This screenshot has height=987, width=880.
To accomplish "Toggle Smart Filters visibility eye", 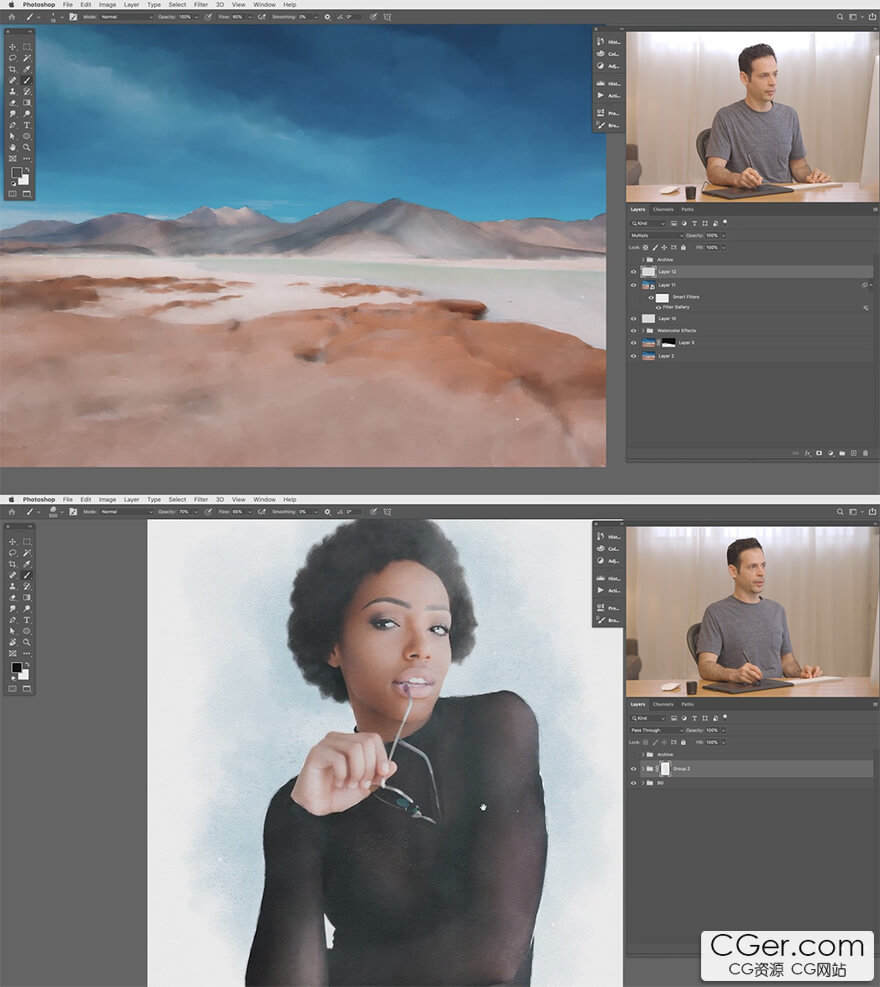I will click(651, 297).
